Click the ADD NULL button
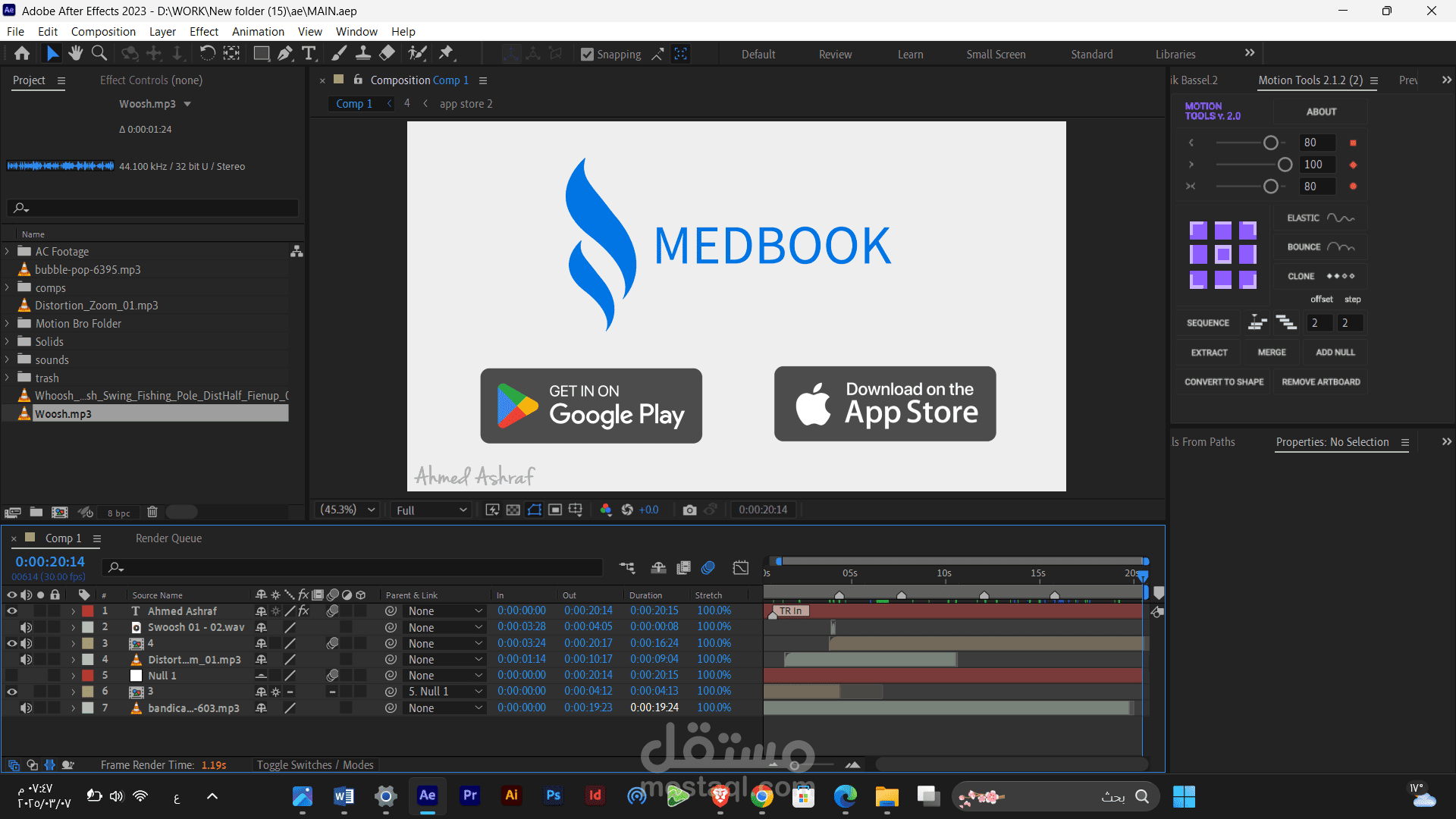Image resolution: width=1456 pixels, height=819 pixels. (x=1335, y=353)
